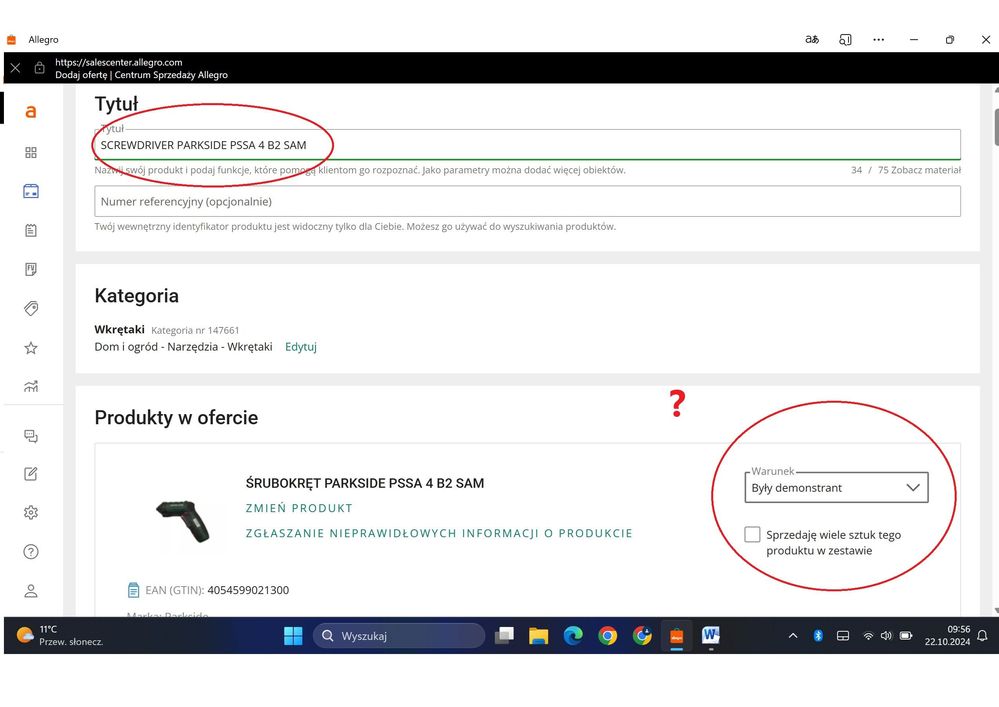Open the three-dot more options menu
This screenshot has height=707, width=999.
[x=879, y=39]
